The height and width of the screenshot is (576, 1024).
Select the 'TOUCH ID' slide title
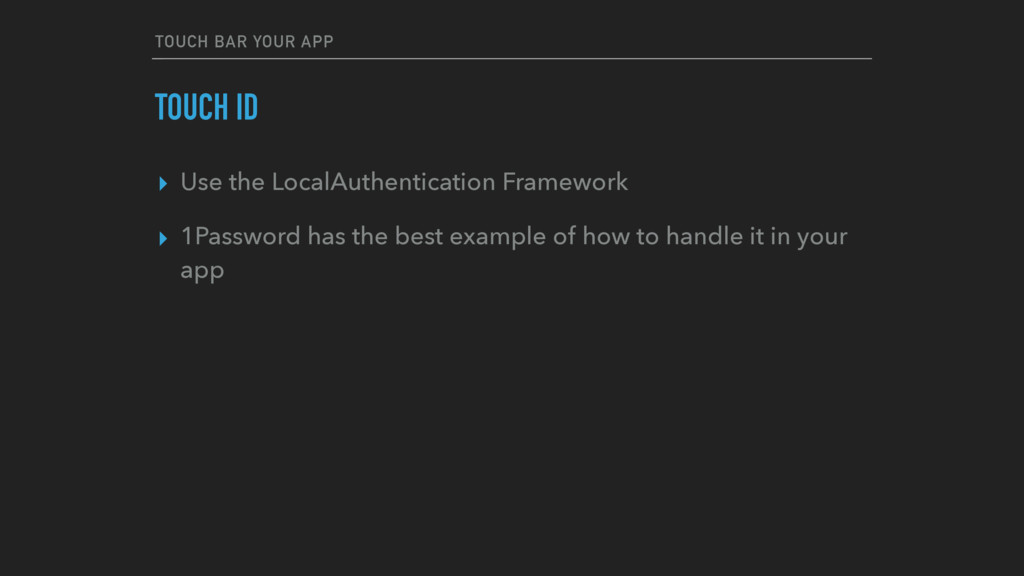[x=206, y=107]
